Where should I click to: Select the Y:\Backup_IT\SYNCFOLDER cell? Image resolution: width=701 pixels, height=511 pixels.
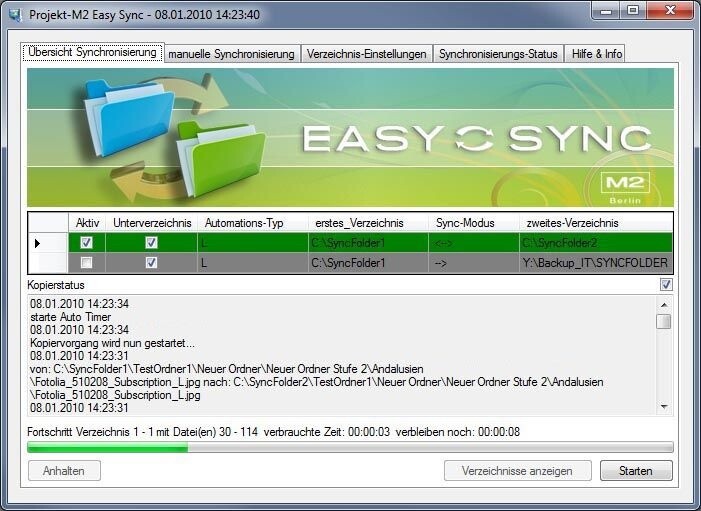pos(596,263)
